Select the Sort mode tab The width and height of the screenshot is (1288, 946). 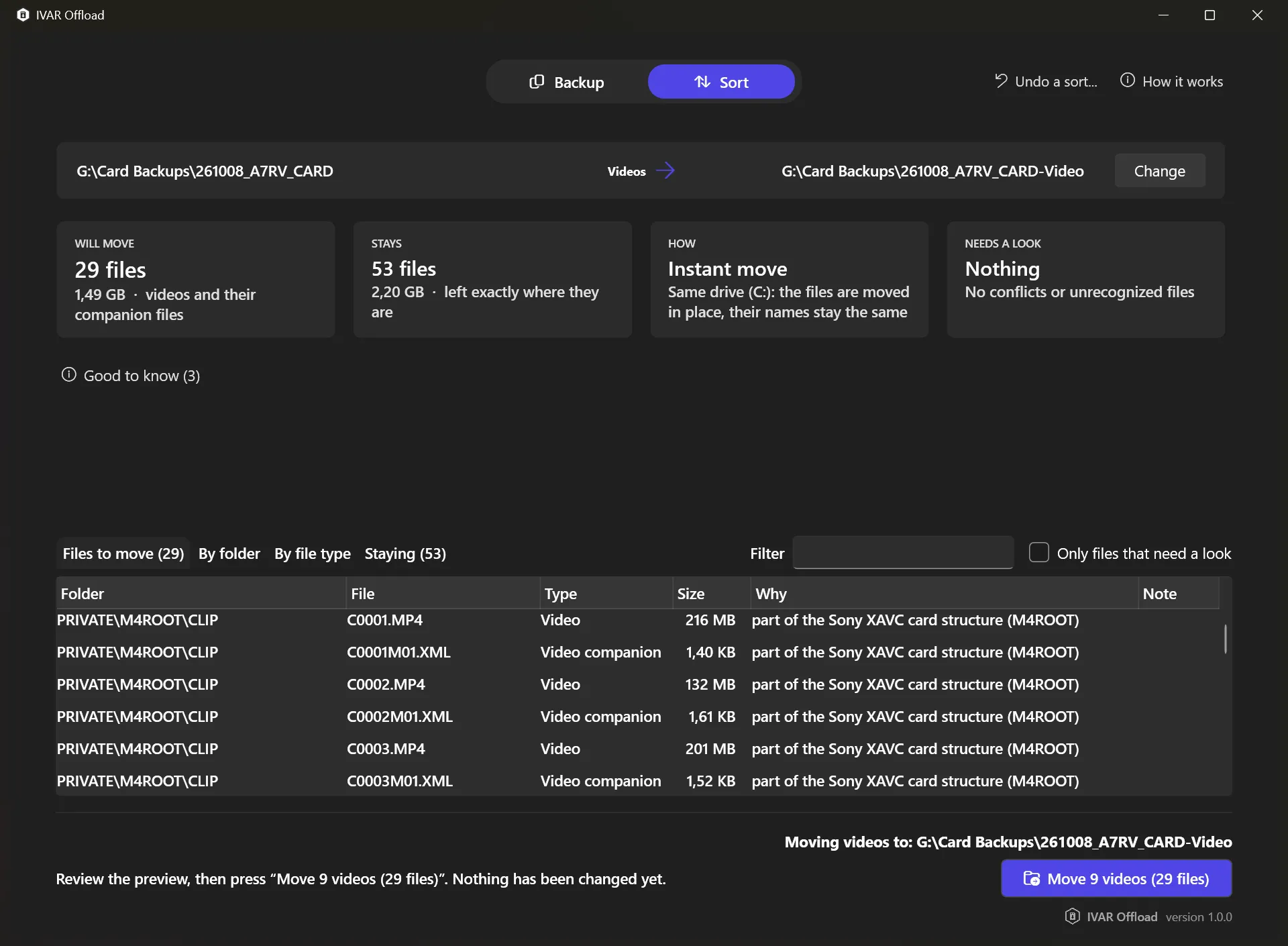coord(721,82)
